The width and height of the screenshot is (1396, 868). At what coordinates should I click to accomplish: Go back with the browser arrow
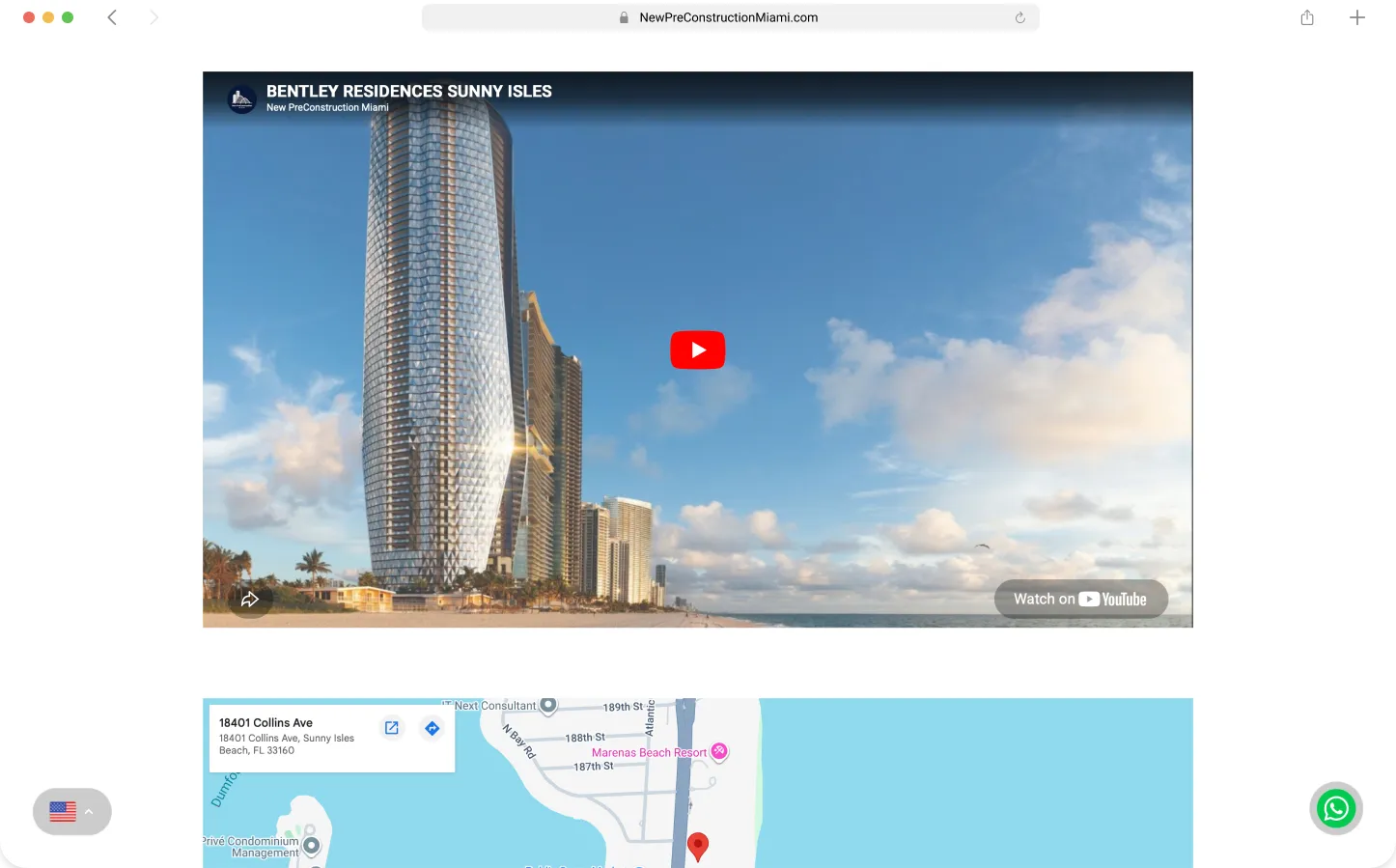coord(112,17)
